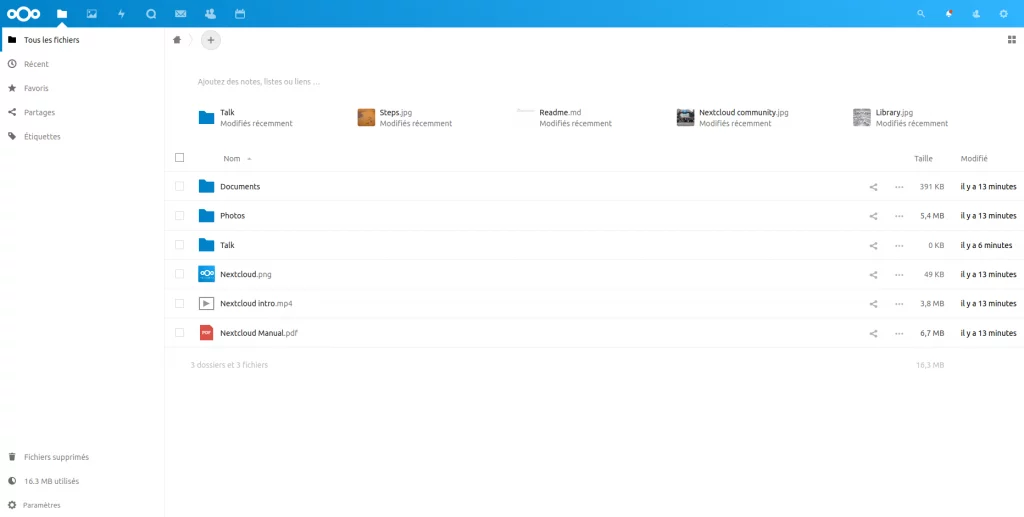Open recent Library.jpg recommendation
The width and height of the screenshot is (1024, 517).
tap(901, 118)
